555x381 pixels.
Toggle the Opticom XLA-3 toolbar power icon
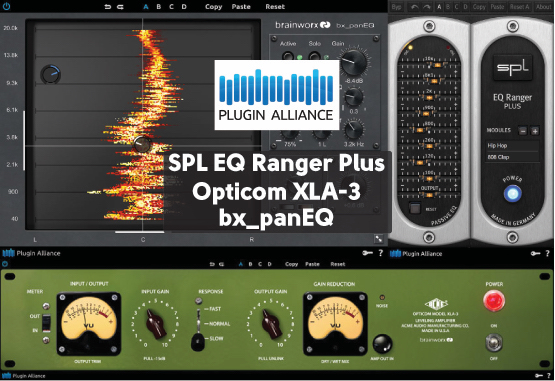point(5,264)
